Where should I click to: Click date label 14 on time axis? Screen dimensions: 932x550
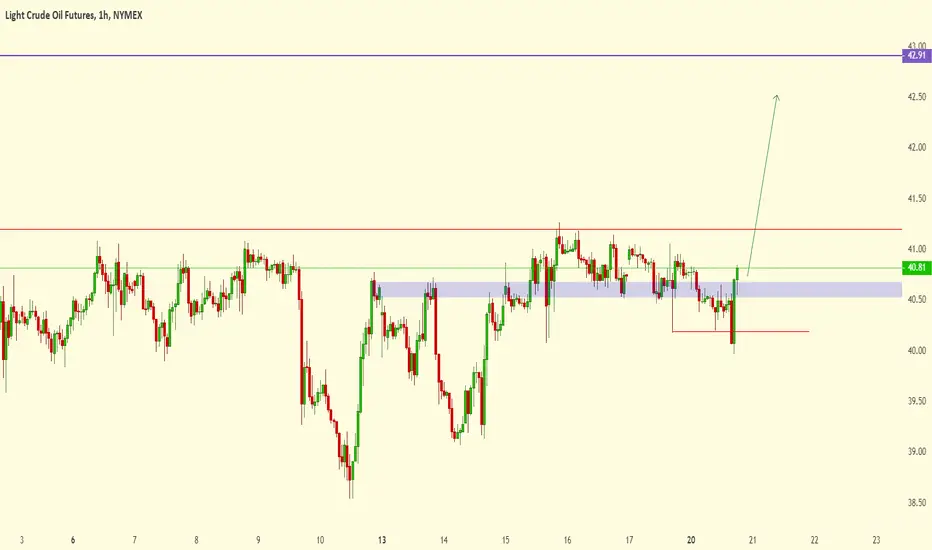point(444,540)
